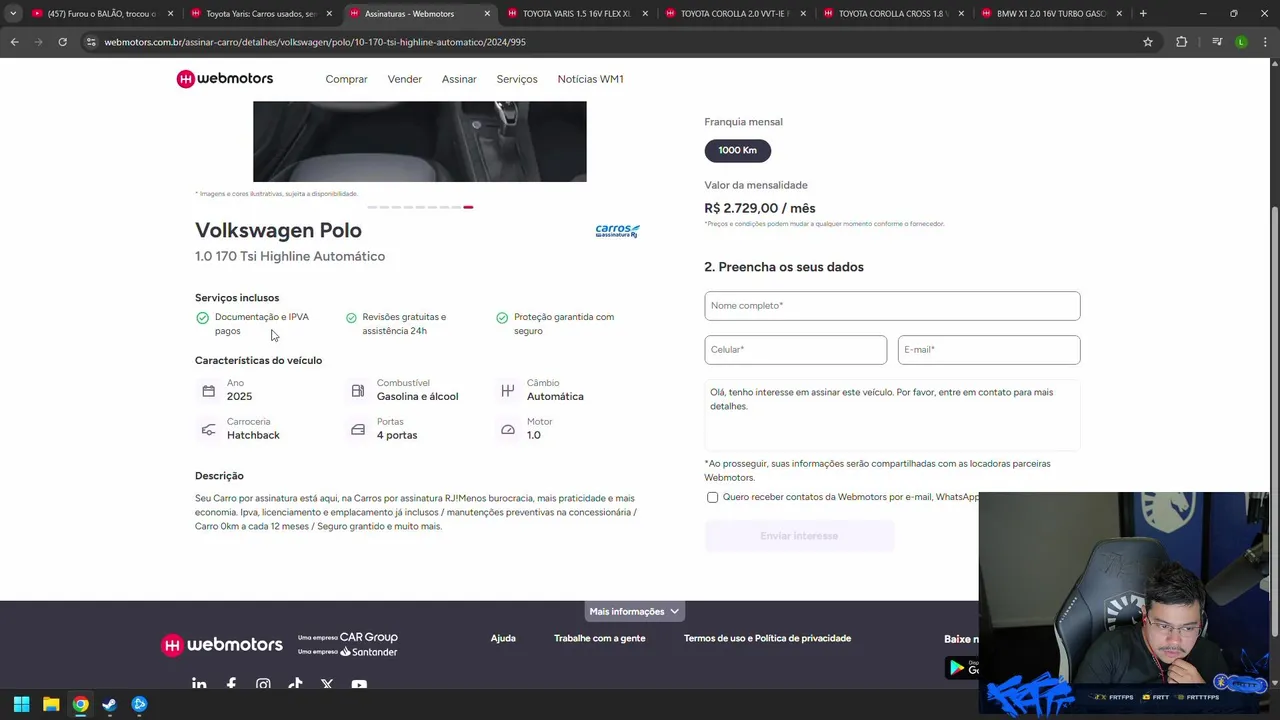Click checkmark icon beside Revisões gratuitas
This screenshot has height=720, width=1280.
[x=351, y=318]
